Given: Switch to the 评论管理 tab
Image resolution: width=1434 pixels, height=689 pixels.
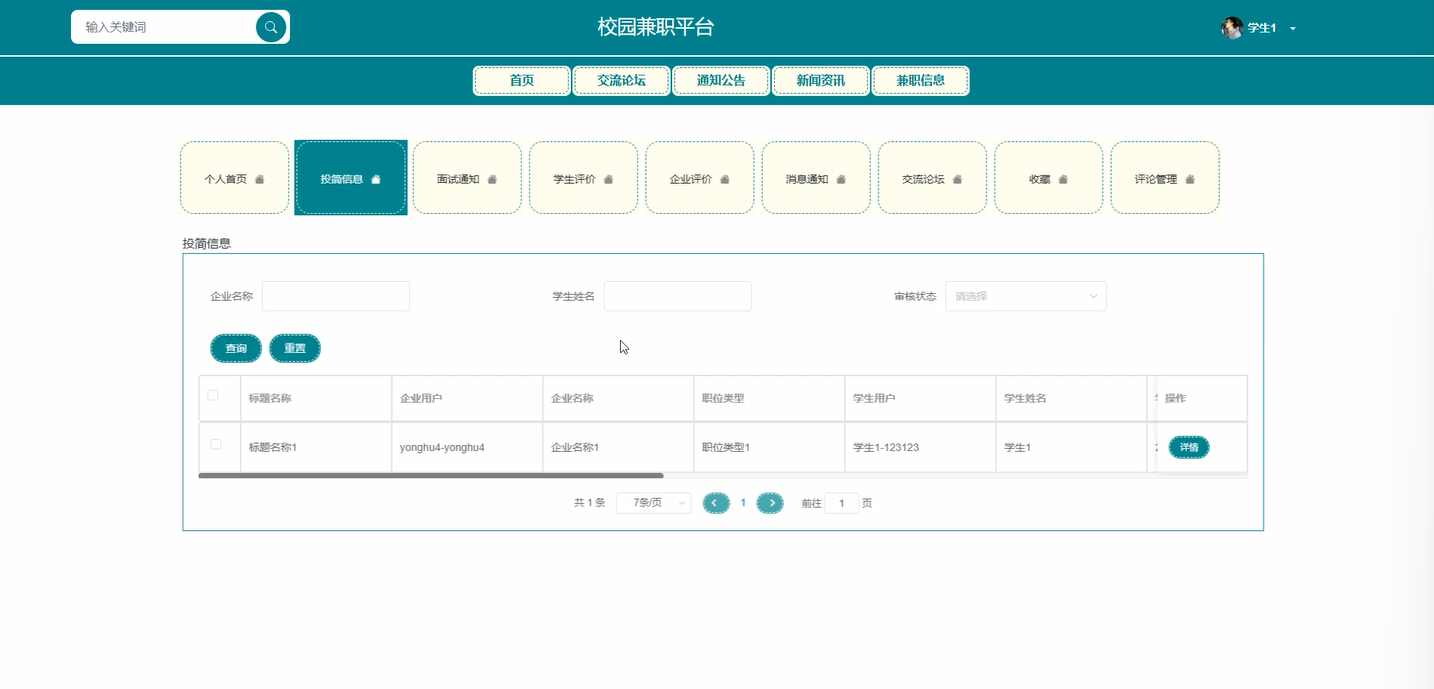Looking at the screenshot, I should tap(1165, 178).
